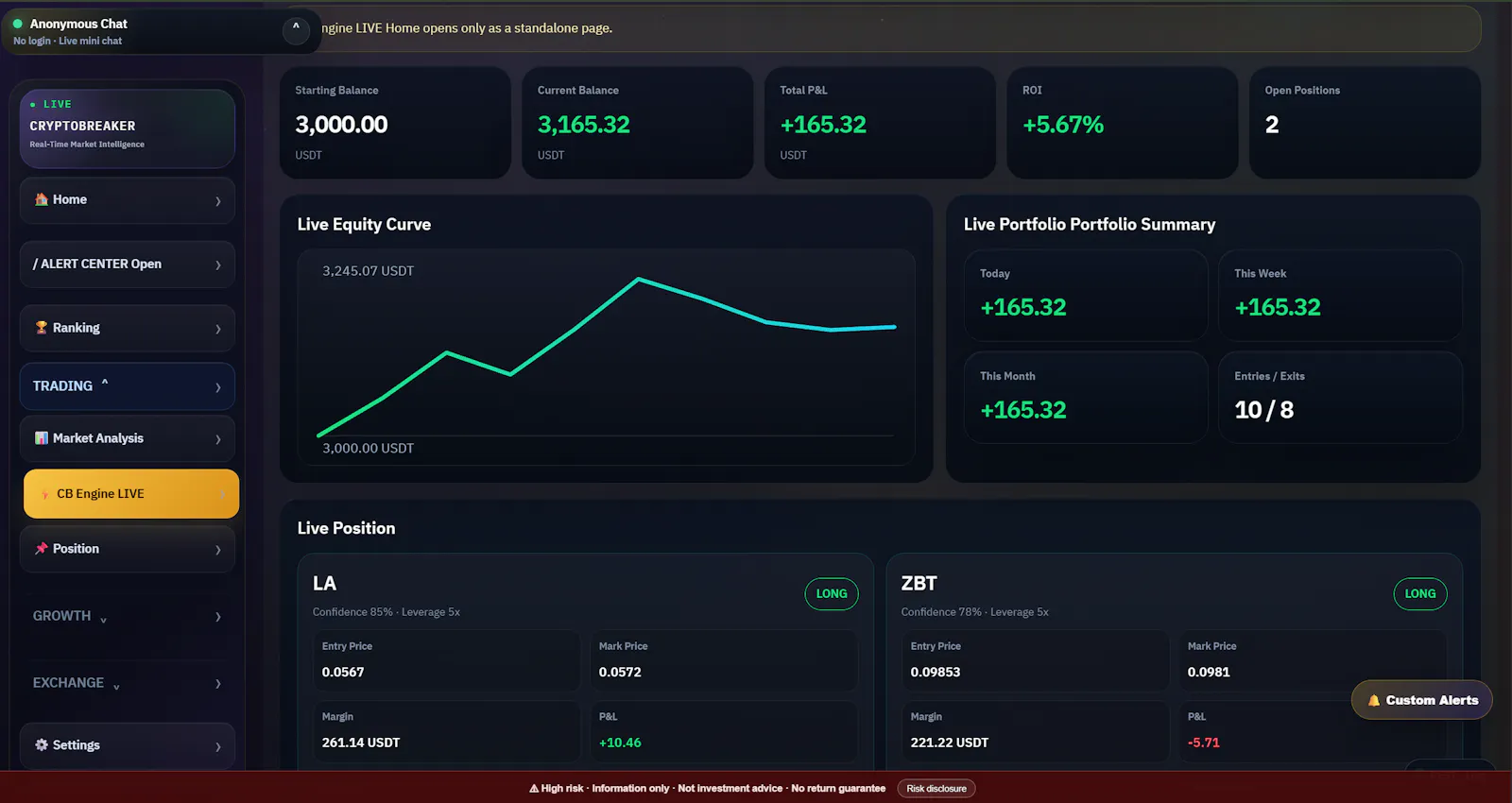Image resolution: width=1512 pixels, height=803 pixels.
Task: Click the chevron on ALERT CENTER row
Action: pos(218,265)
